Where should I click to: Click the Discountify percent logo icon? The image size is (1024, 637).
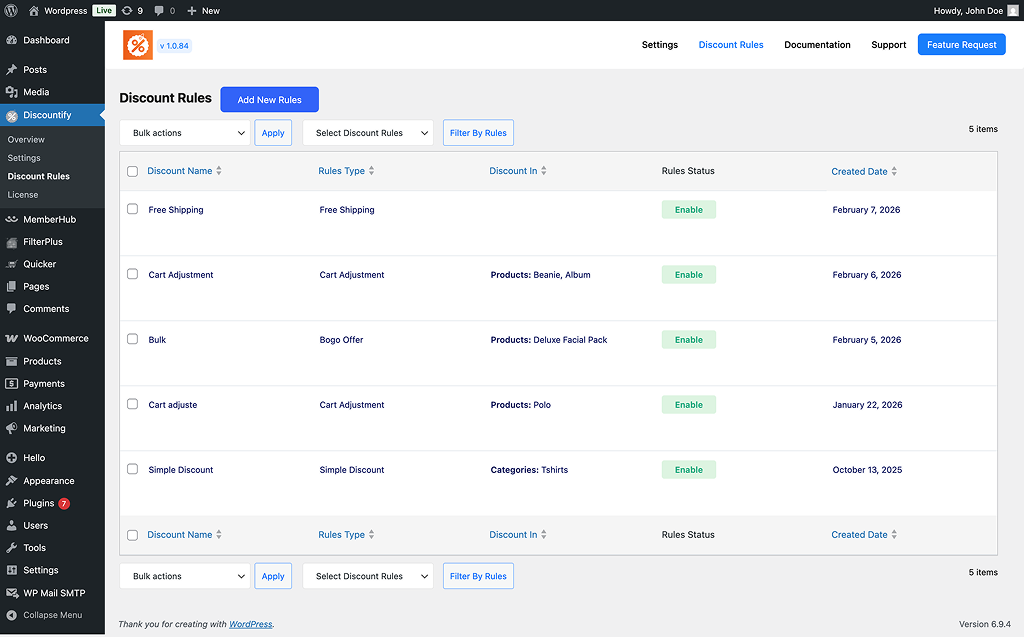pyautogui.click(x=138, y=45)
